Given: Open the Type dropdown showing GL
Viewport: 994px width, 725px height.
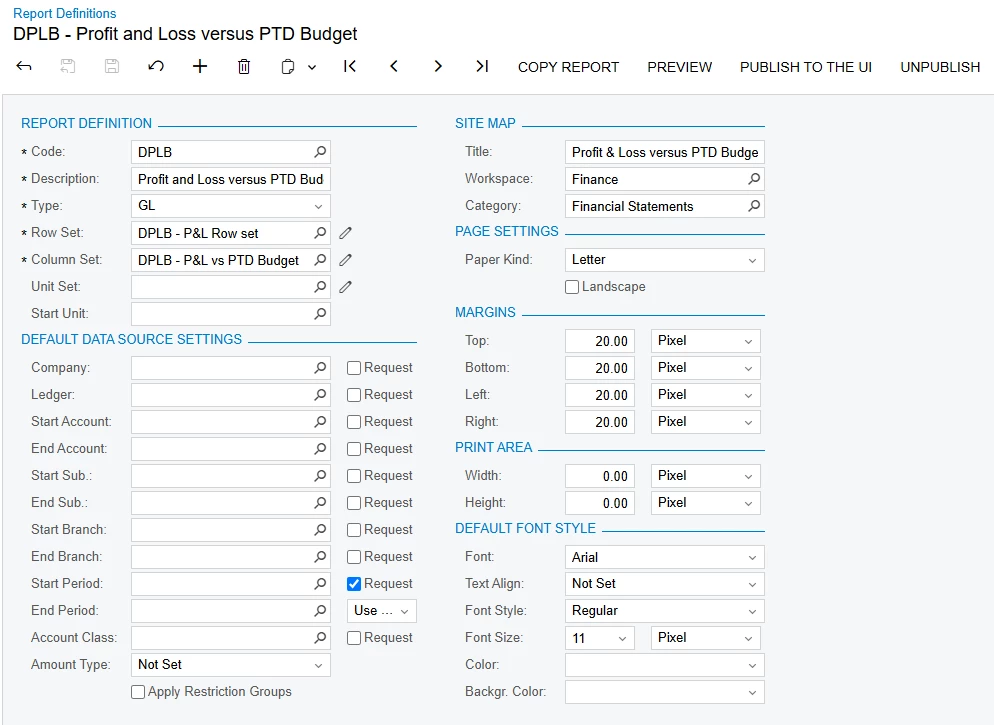Looking at the screenshot, I should coord(231,206).
